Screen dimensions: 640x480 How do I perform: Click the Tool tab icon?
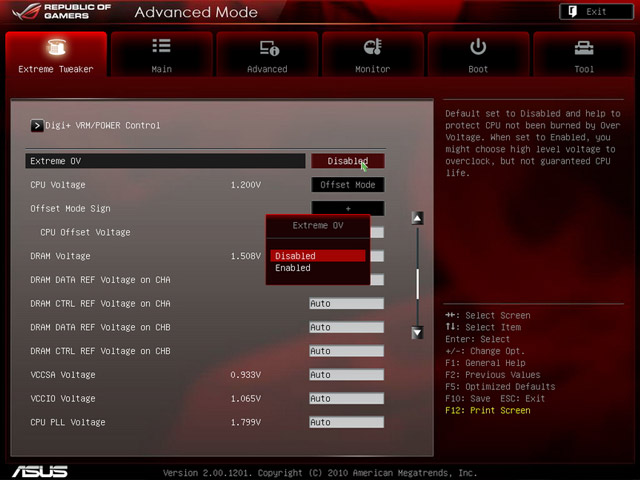click(x=584, y=48)
